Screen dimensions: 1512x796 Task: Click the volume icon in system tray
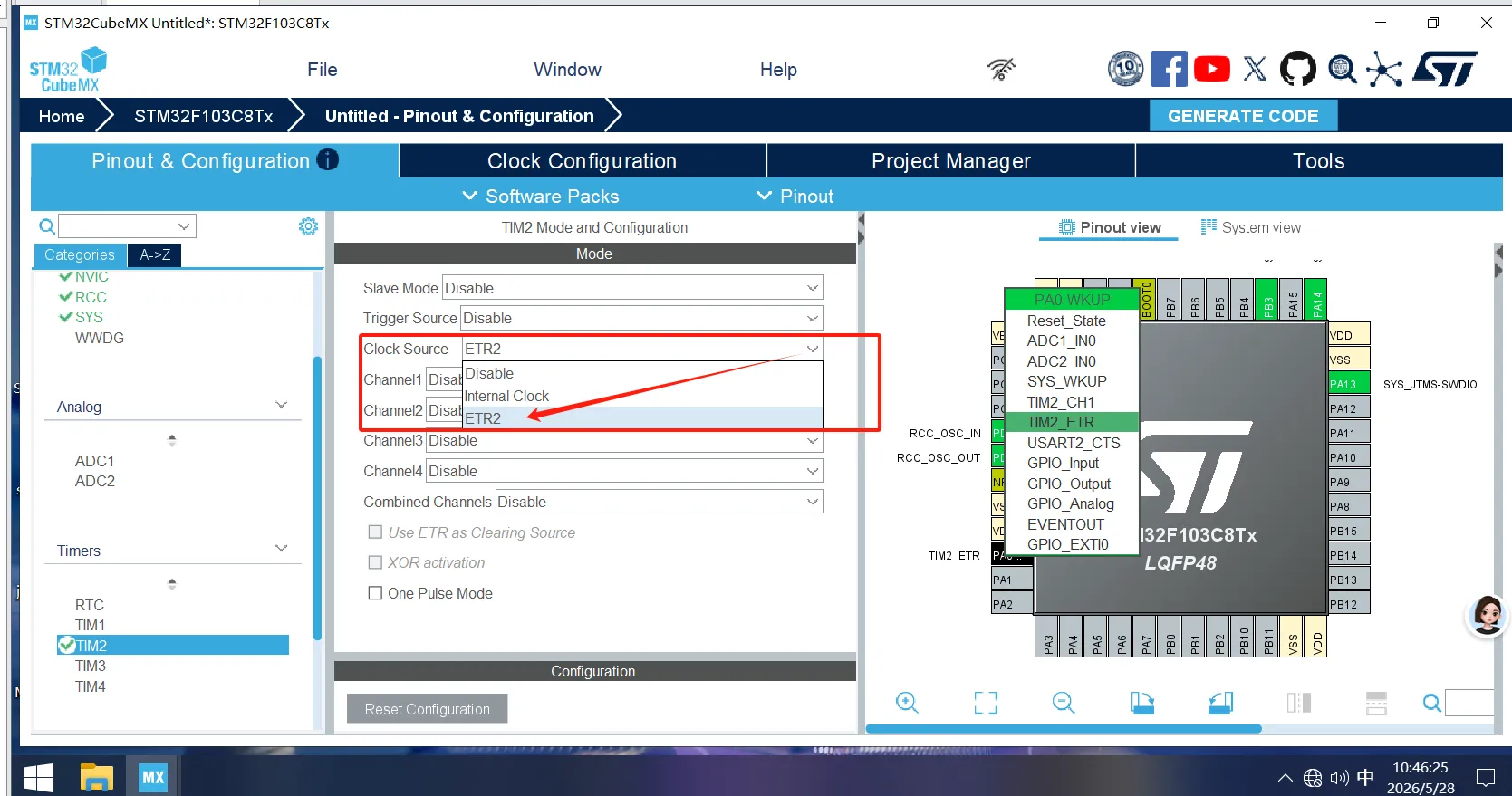click(x=1339, y=778)
